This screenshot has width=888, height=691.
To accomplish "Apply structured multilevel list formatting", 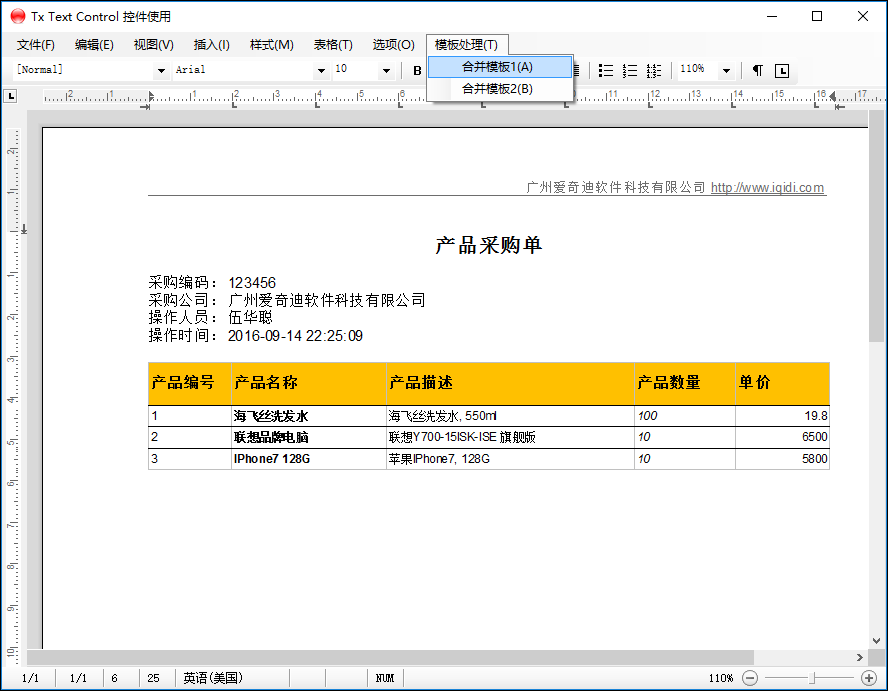I will tap(654, 71).
